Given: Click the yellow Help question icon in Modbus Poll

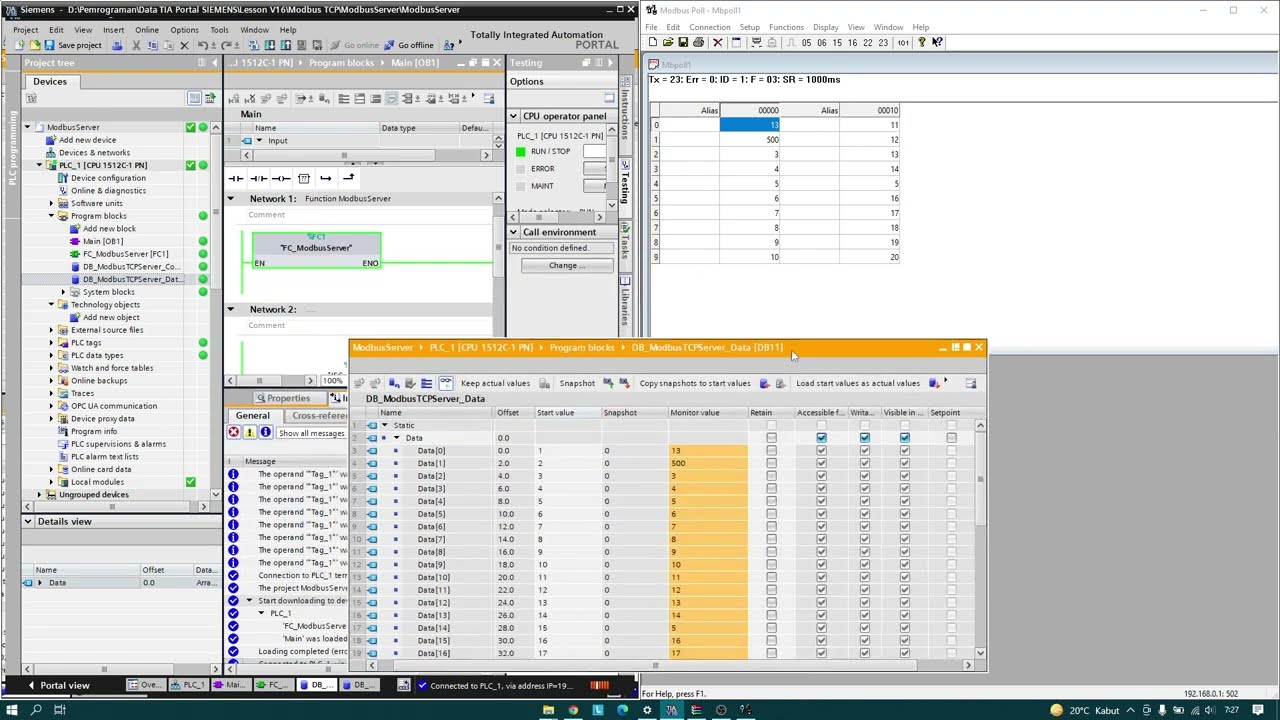Looking at the screenshot, I should click(x=922, y=42).
